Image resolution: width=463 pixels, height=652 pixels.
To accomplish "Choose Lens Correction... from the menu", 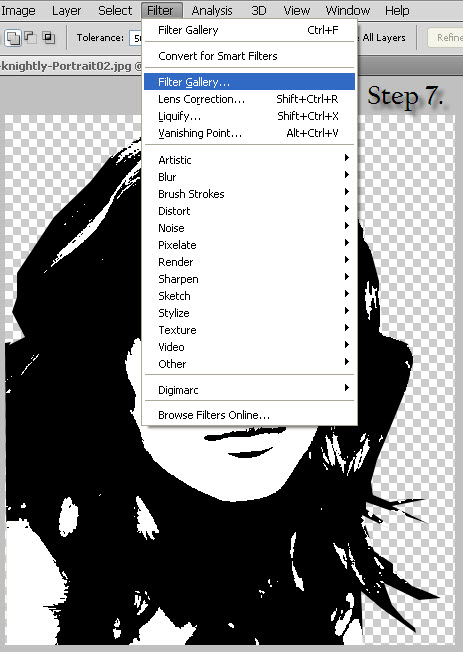I will (x=249, y=99).
